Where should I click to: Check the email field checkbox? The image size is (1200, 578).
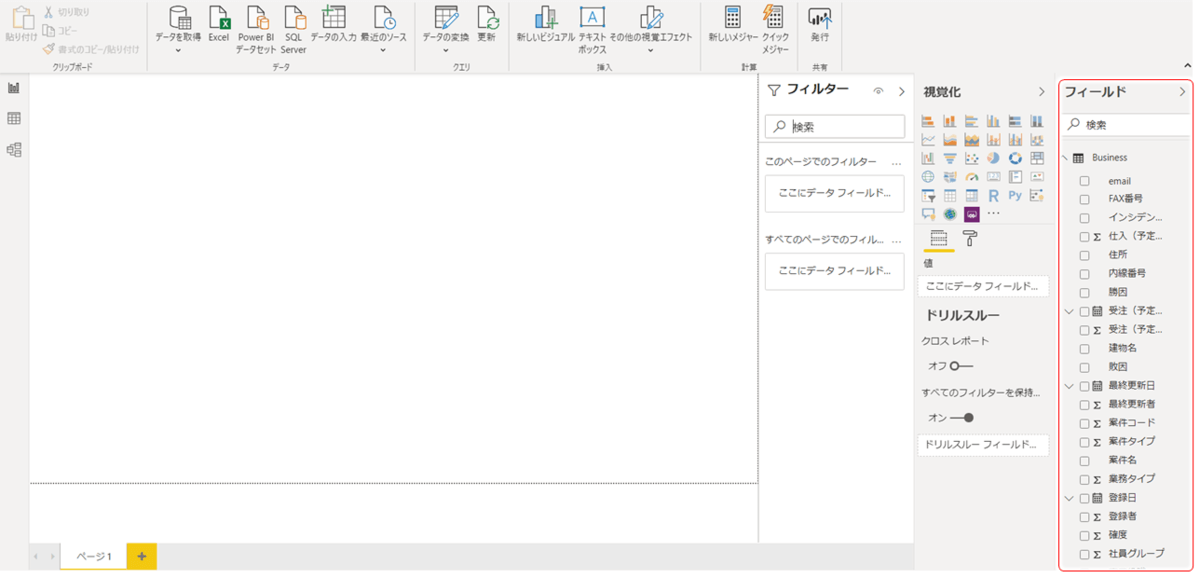(x=1084, y=181)
